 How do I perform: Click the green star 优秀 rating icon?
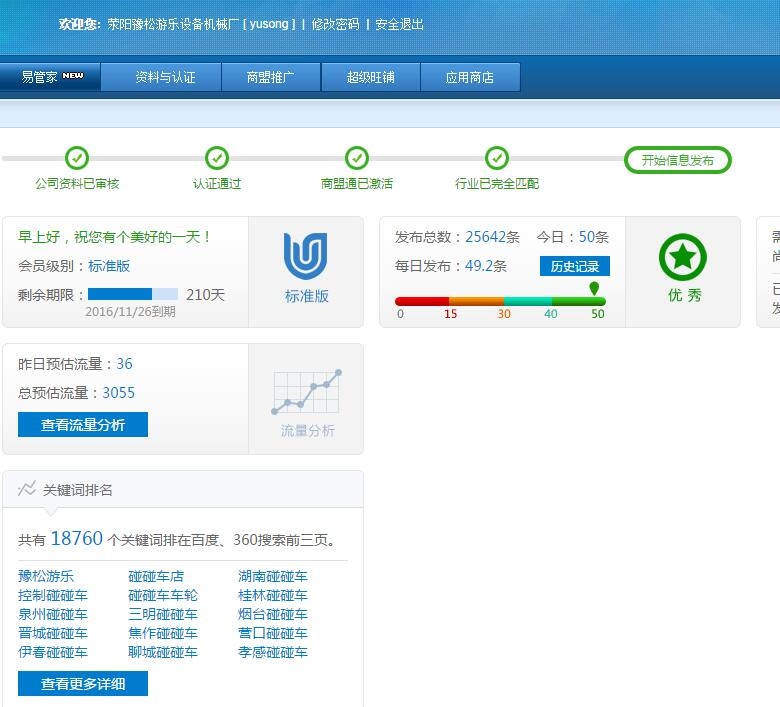click(683, 257)
